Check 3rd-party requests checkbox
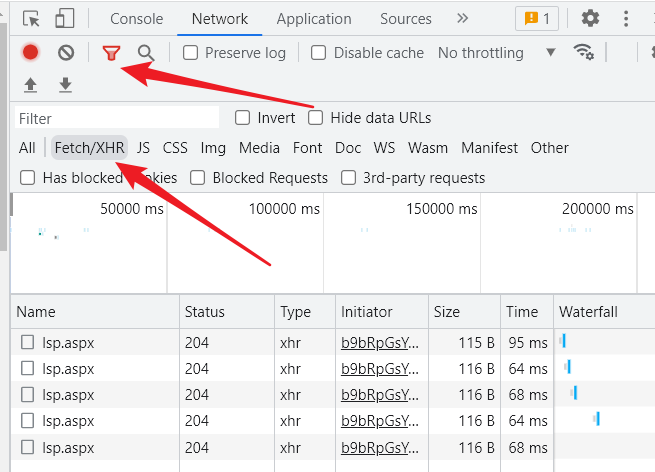 tap(348, 178)
